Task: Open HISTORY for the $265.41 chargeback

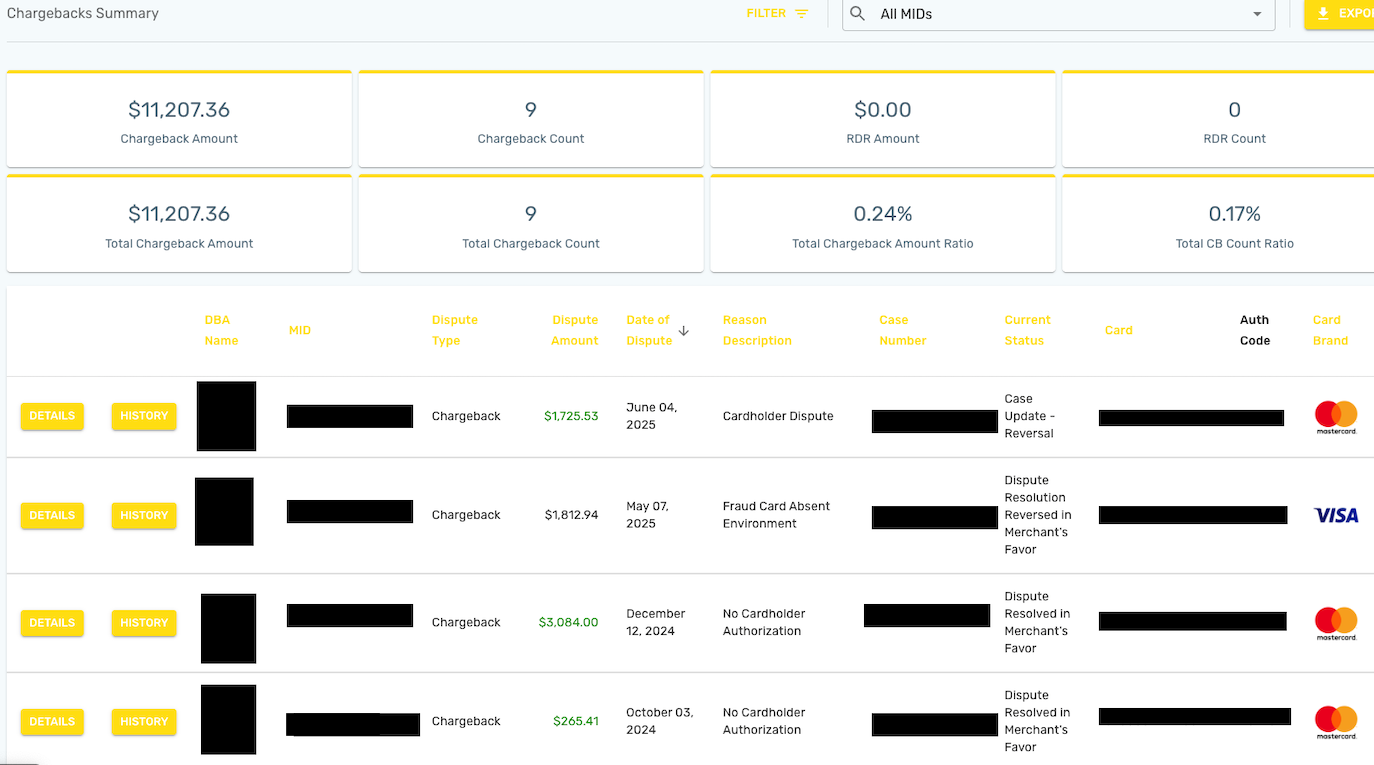Action: pos(144,721)
